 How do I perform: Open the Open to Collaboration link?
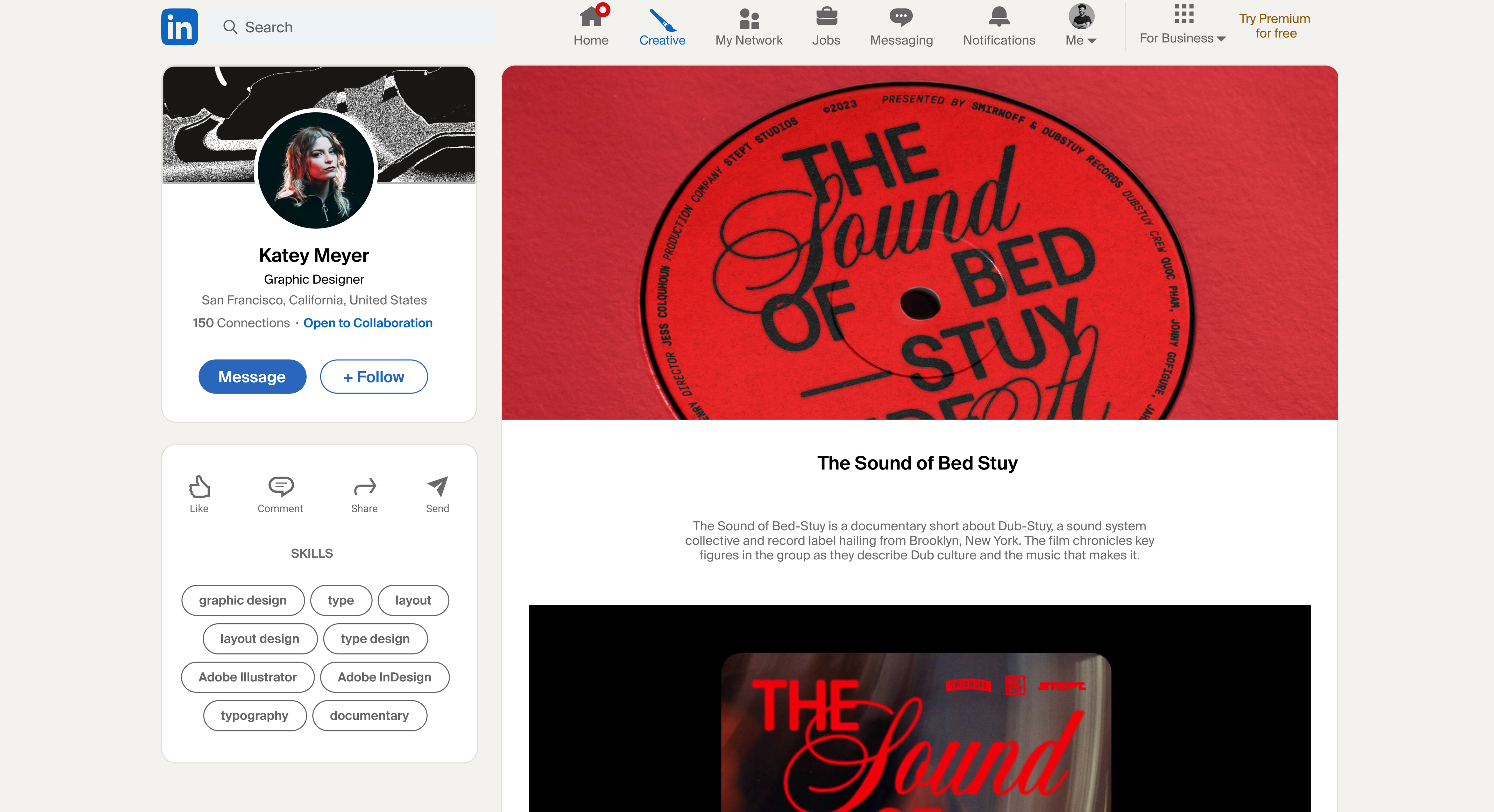point(368,323)
